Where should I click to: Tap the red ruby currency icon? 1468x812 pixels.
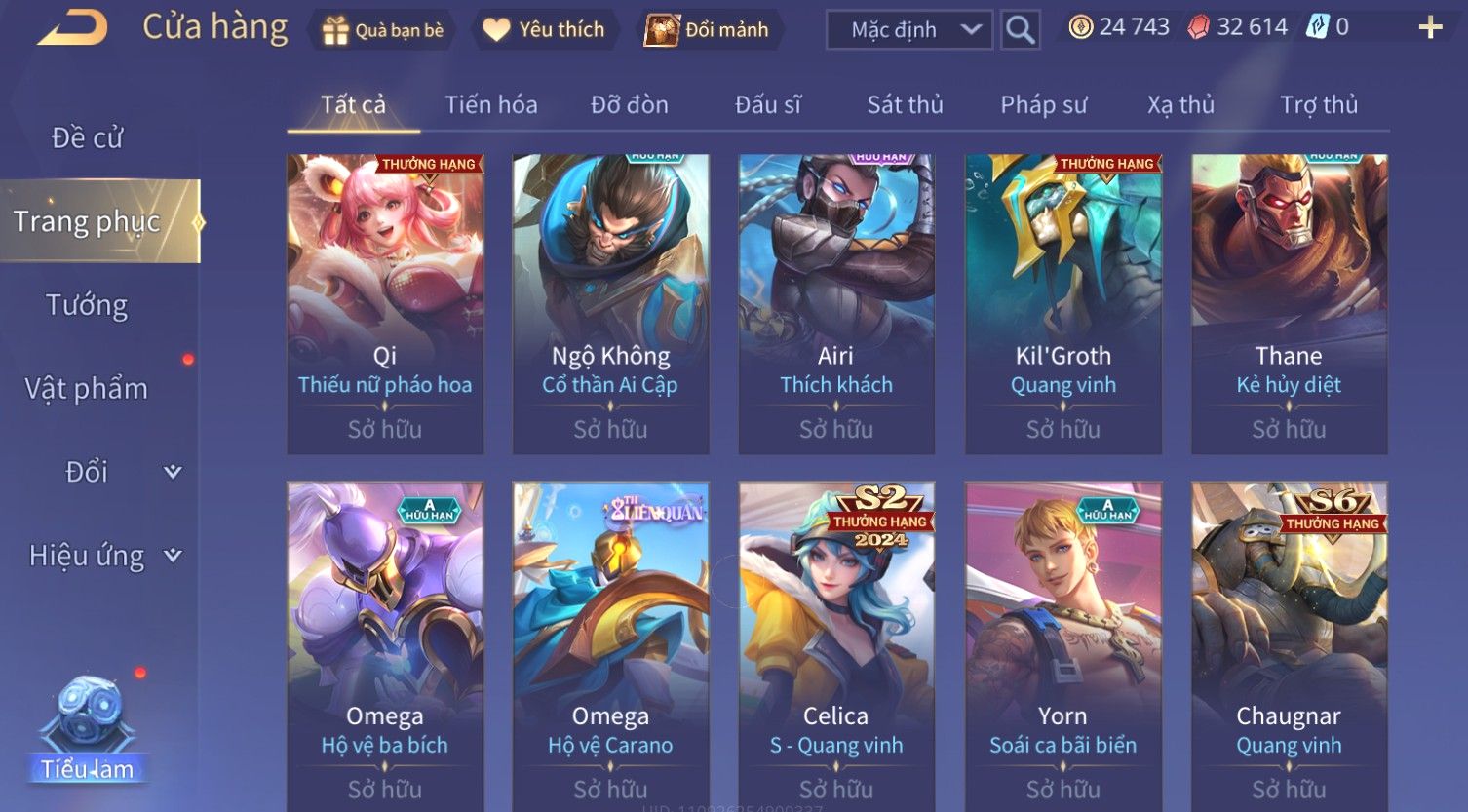pos(1198,27)
